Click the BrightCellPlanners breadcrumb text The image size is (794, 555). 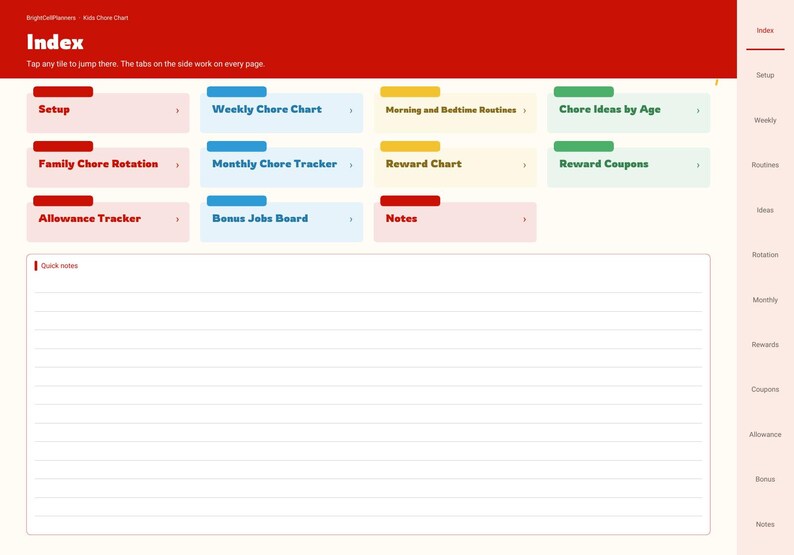[x=51, y=18]
